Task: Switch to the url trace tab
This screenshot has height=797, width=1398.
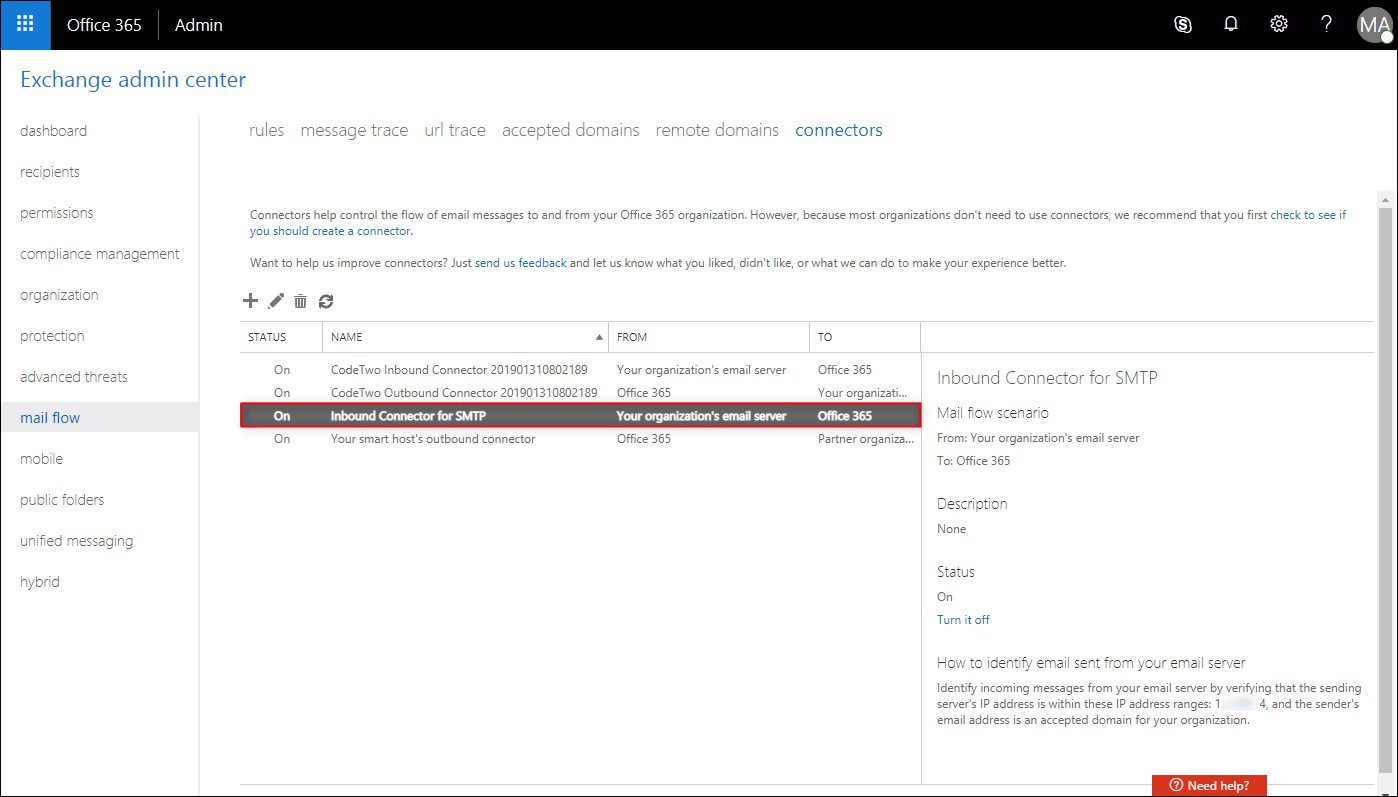Action: tap(455, 130)
